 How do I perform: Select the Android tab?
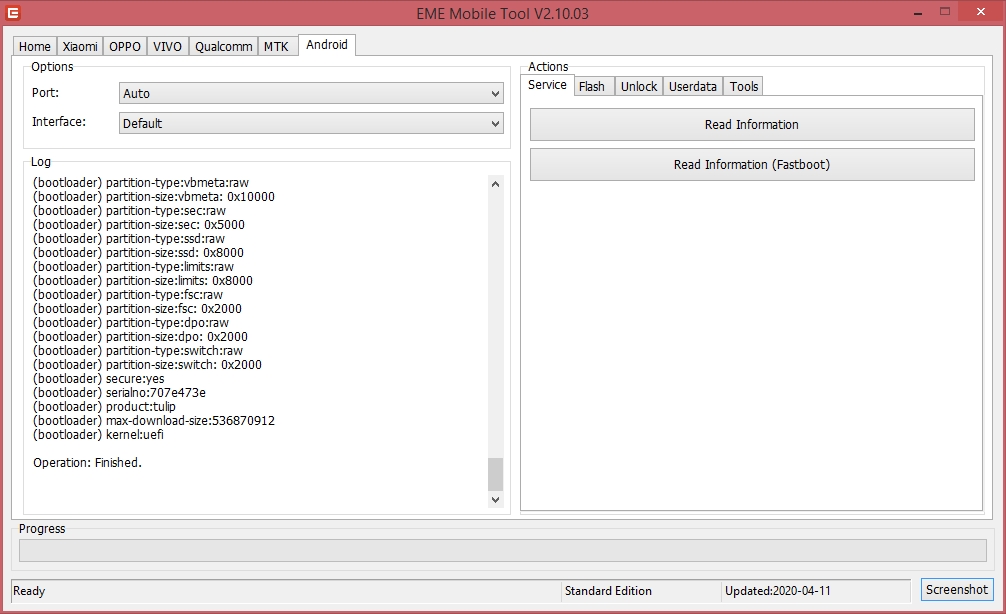(327, 44)
